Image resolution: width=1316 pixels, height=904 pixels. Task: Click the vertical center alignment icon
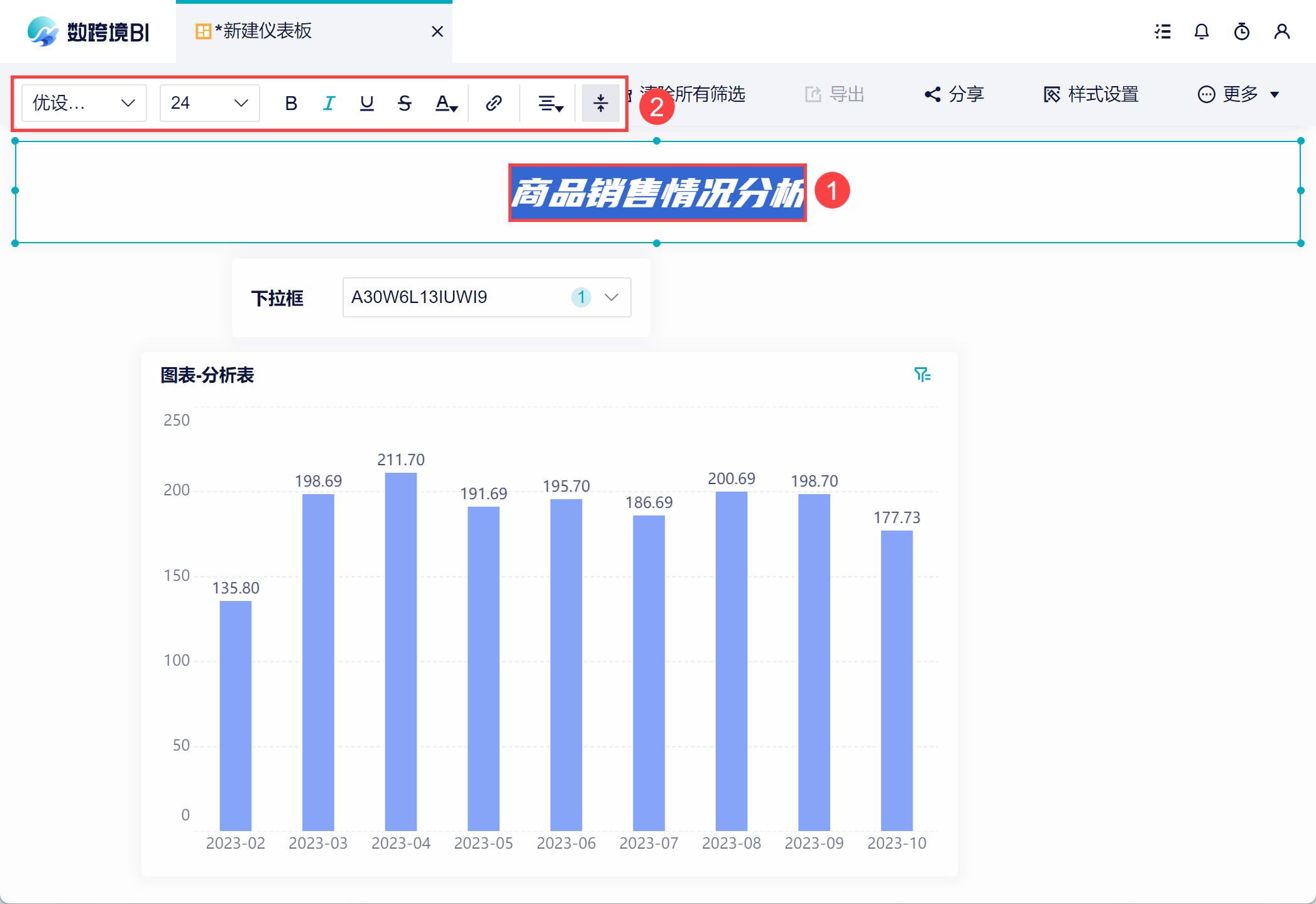pyautogui.click(x=600, y=103)
